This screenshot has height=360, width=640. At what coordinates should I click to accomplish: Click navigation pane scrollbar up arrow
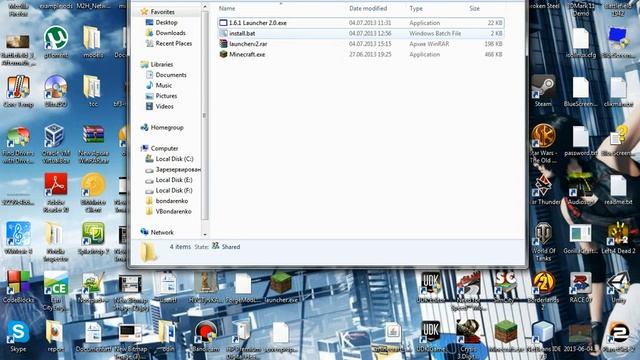(204, 7)
